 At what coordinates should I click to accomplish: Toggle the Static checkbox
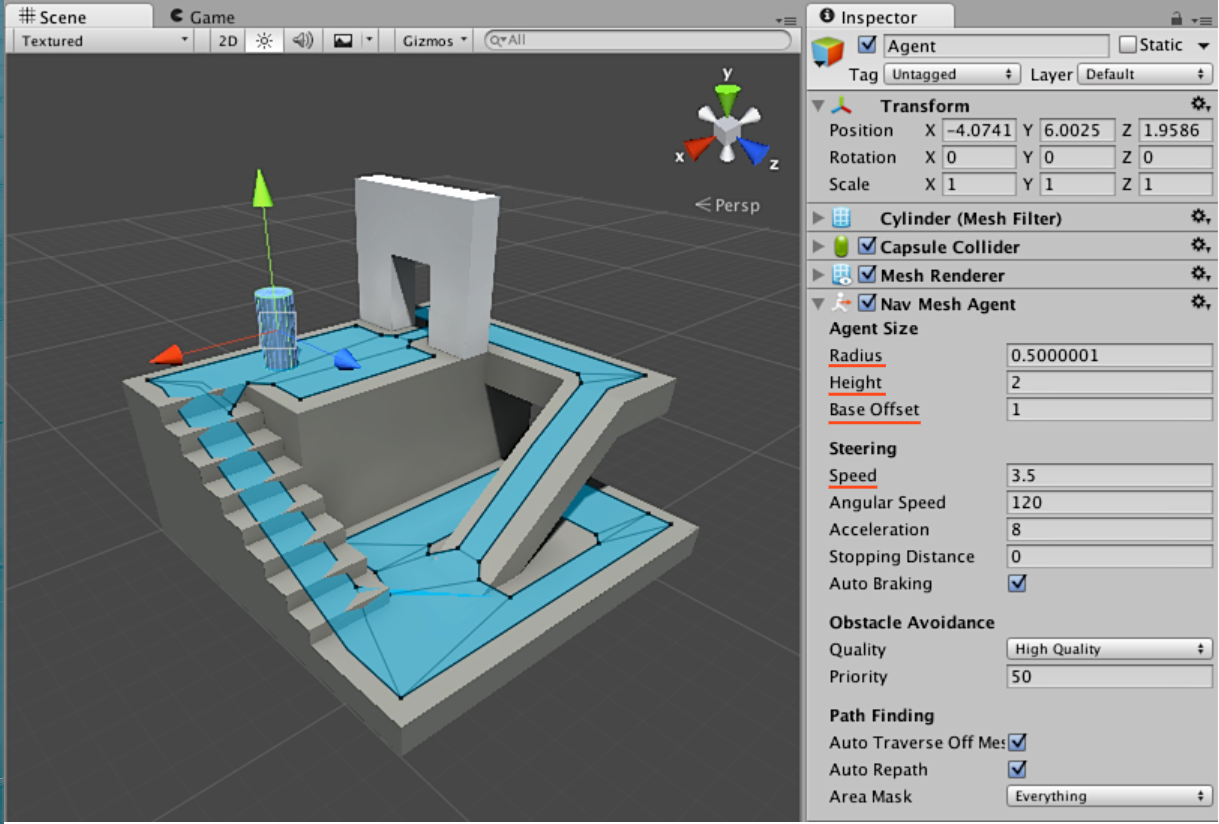pos(1128,45)
